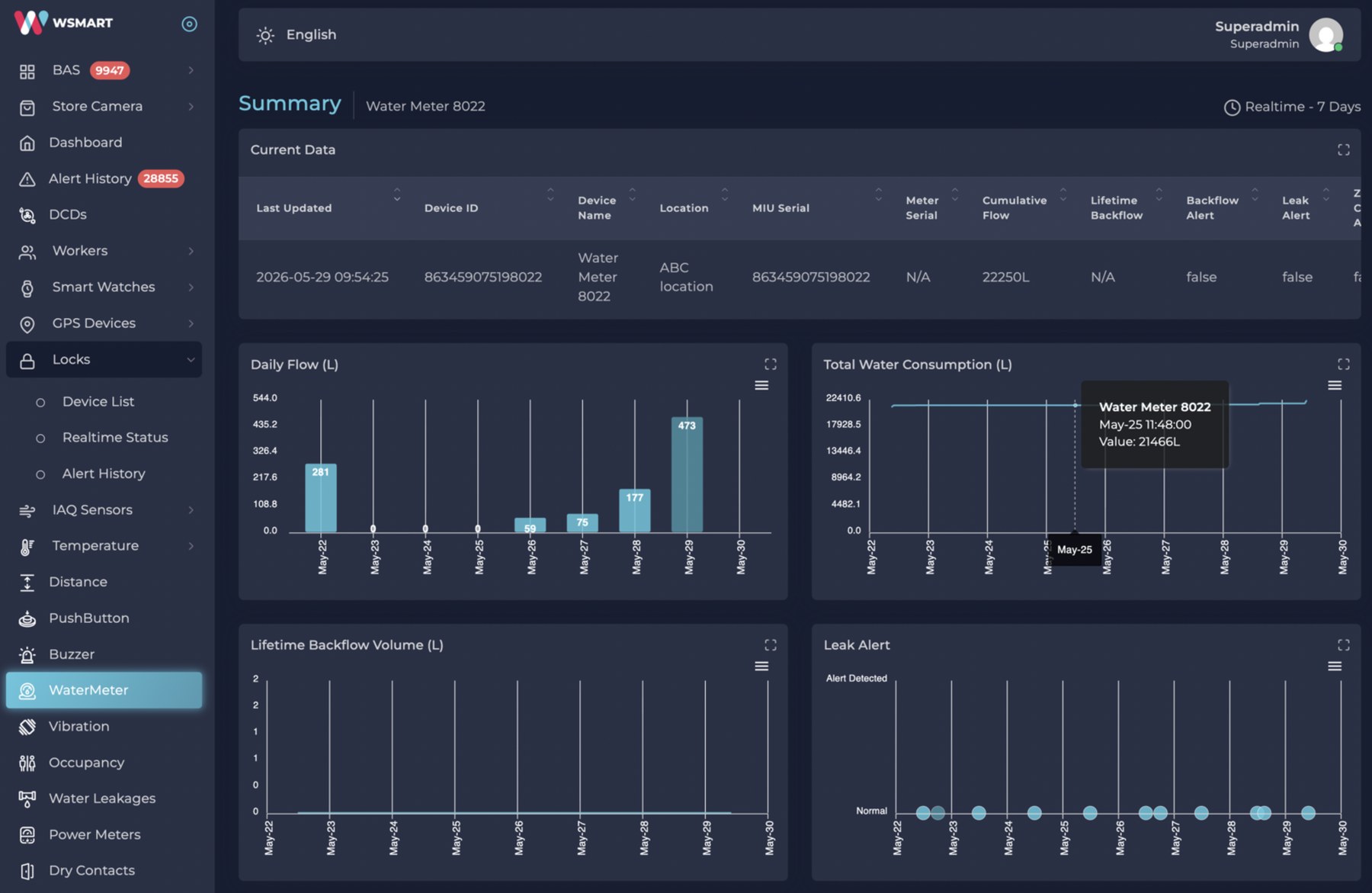Click the Locks padlock icon

click(27, 360)
